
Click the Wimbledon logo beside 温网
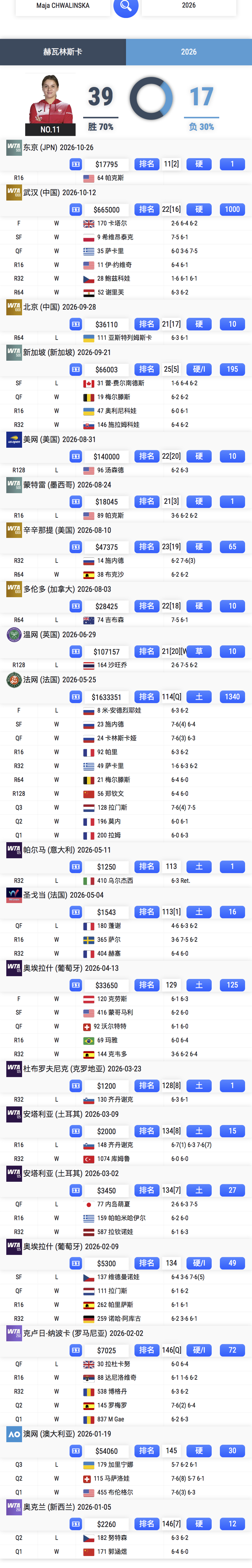pyautogui.click(x=14, y=635)
